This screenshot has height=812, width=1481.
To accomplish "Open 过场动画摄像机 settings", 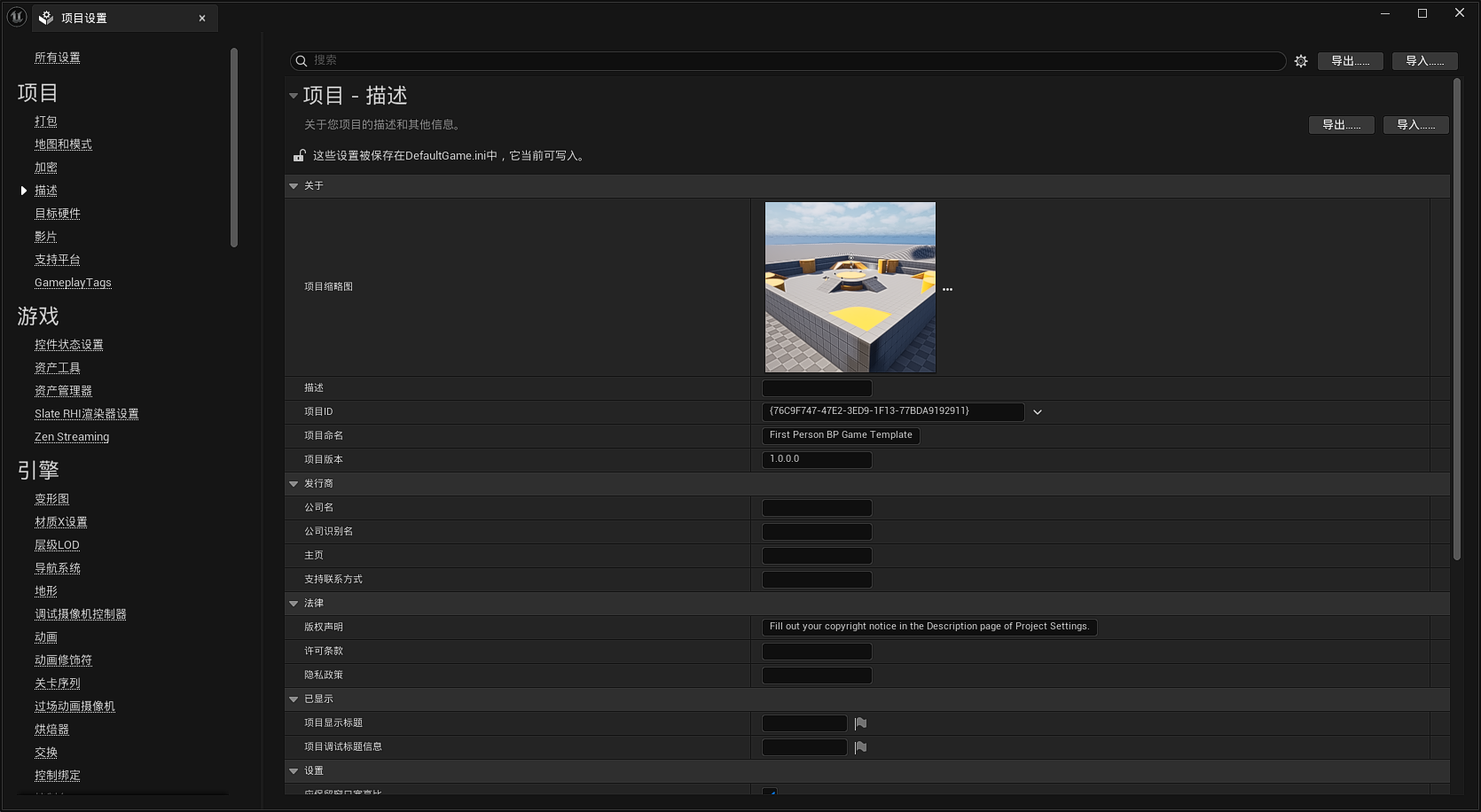I will (x=74, y=707).
